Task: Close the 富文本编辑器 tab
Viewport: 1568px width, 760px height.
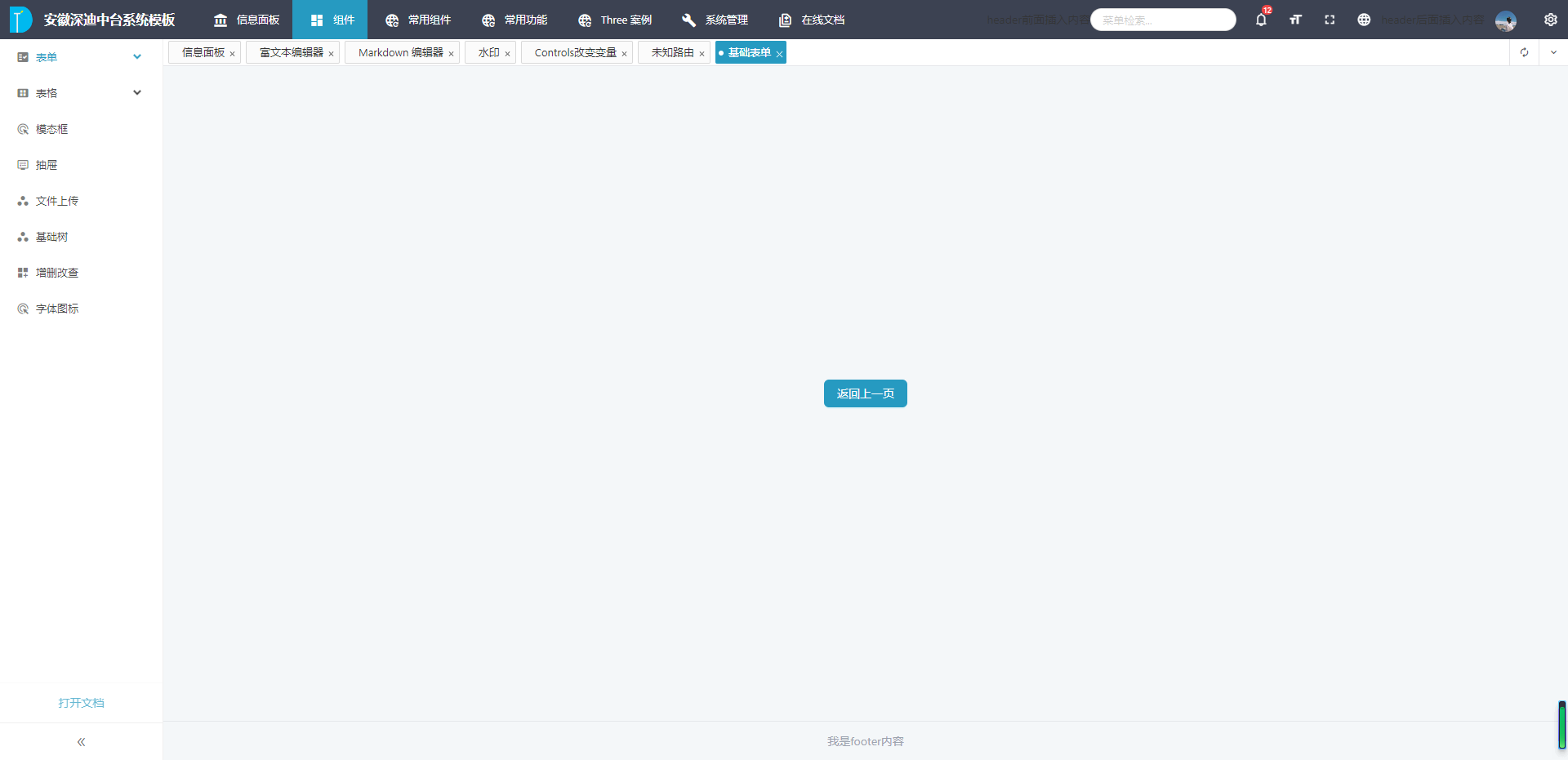Action: click(332, 54)
